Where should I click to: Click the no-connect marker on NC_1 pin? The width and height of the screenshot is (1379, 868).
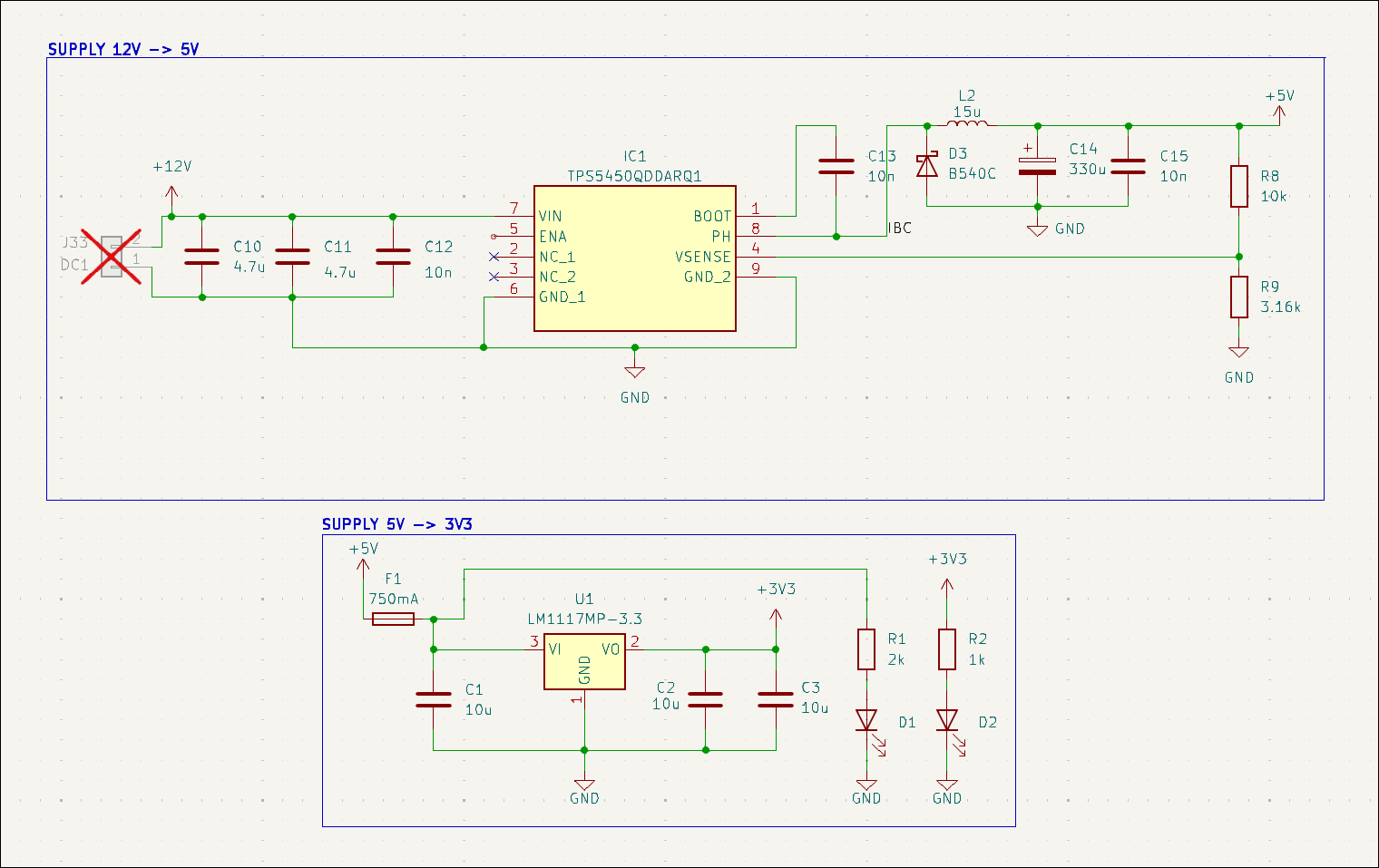point(494,257)
